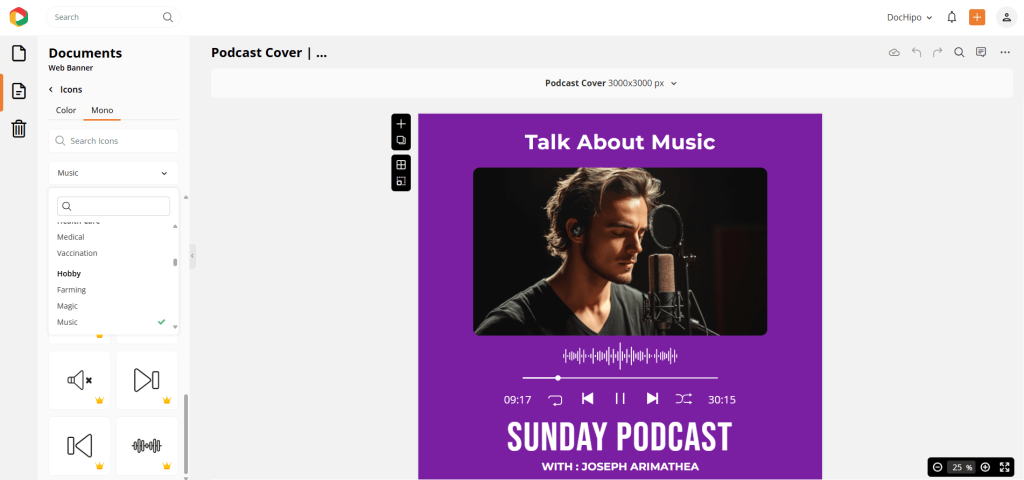Viewport: 1024px width, 480px height.
Task: Choose Magic from the category list
Action: tap(67, 306)
